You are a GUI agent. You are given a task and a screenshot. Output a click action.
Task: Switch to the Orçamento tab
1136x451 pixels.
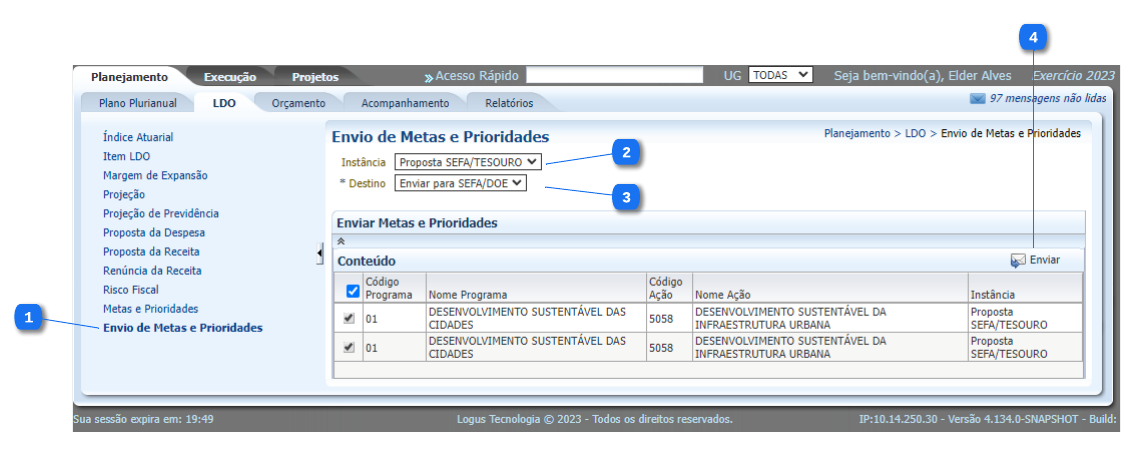pyautogui.click(x=298, y=103)
